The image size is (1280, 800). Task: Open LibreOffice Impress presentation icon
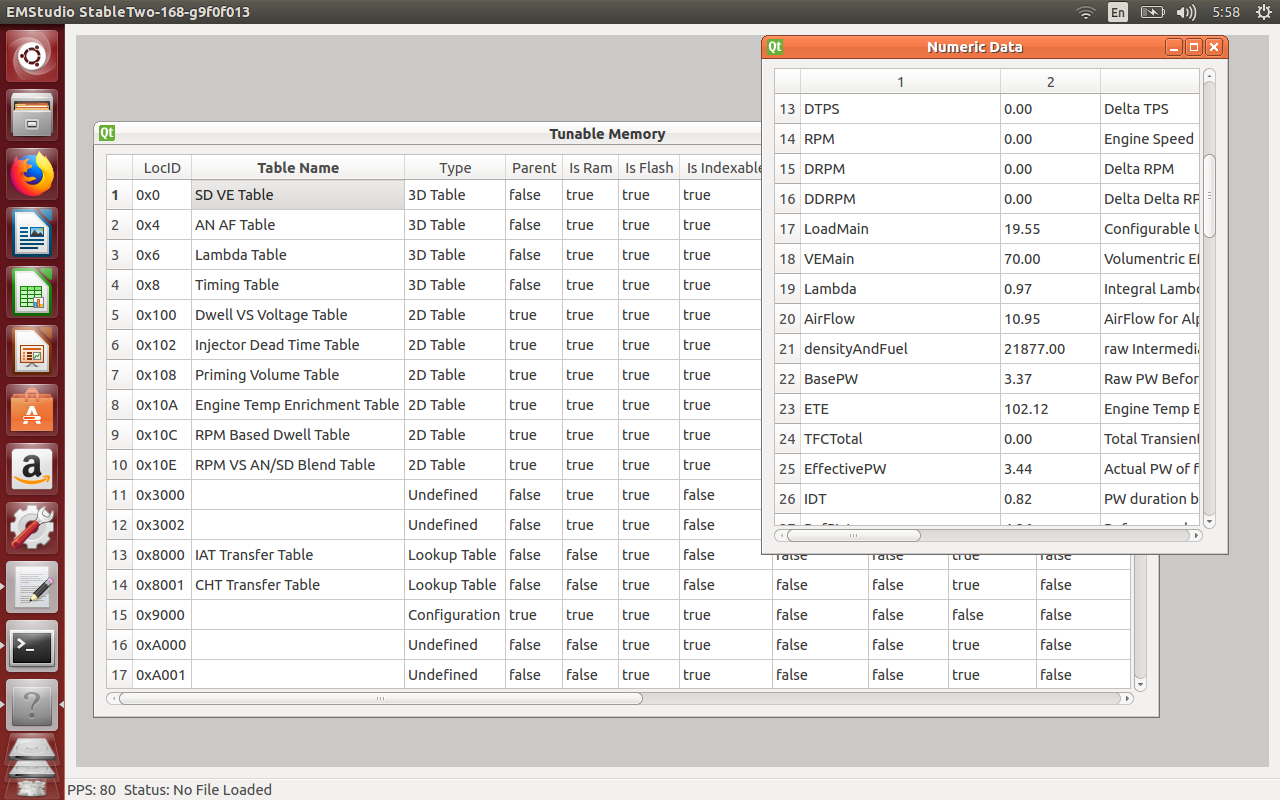click(32, 353)
